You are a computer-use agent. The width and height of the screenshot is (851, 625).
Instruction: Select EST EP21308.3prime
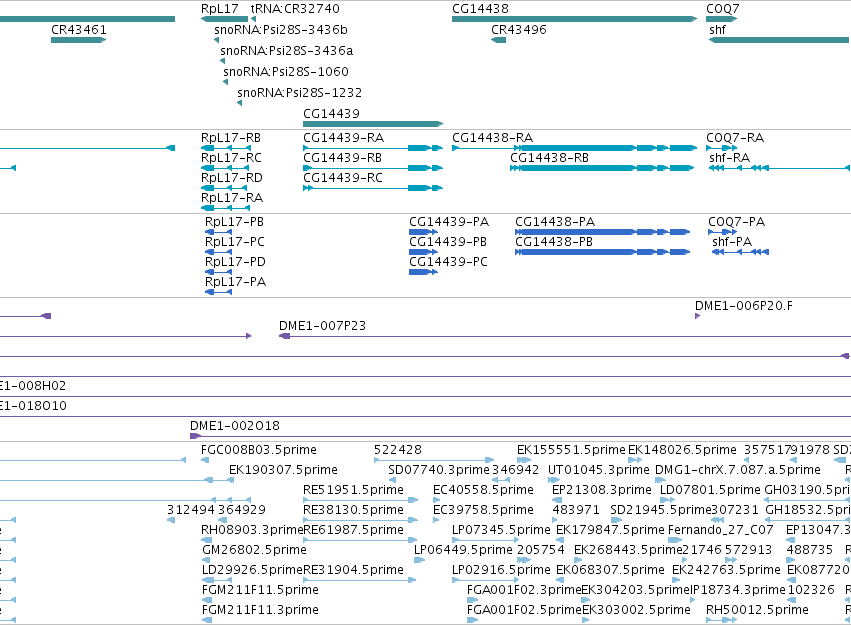pos(601,490)
